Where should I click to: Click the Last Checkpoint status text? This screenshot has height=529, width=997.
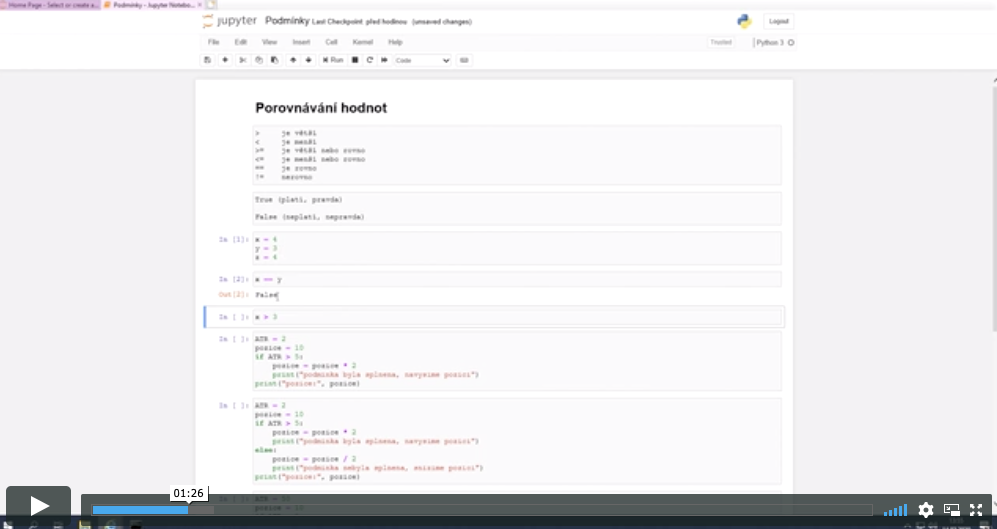coord(359,22)
